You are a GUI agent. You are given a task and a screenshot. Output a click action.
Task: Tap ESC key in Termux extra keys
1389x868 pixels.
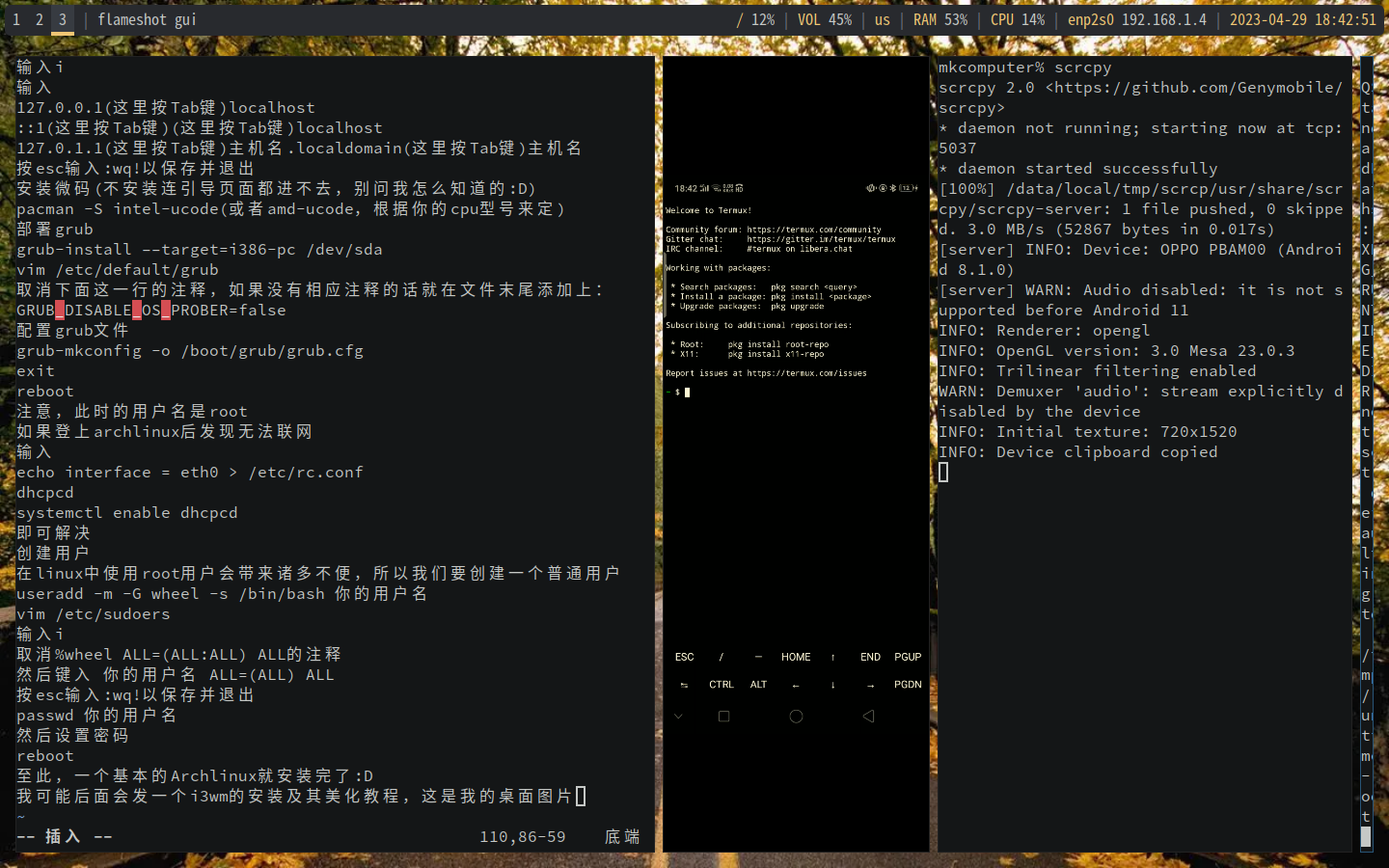point(684,657)
